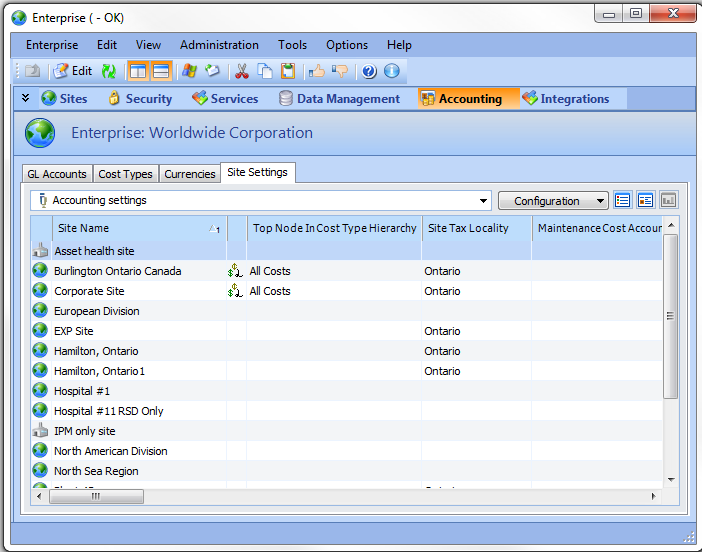Viewport: 702px width, 552px height.
Task: Toggle the vertical split pane layout button
Action: click(138, 71)
